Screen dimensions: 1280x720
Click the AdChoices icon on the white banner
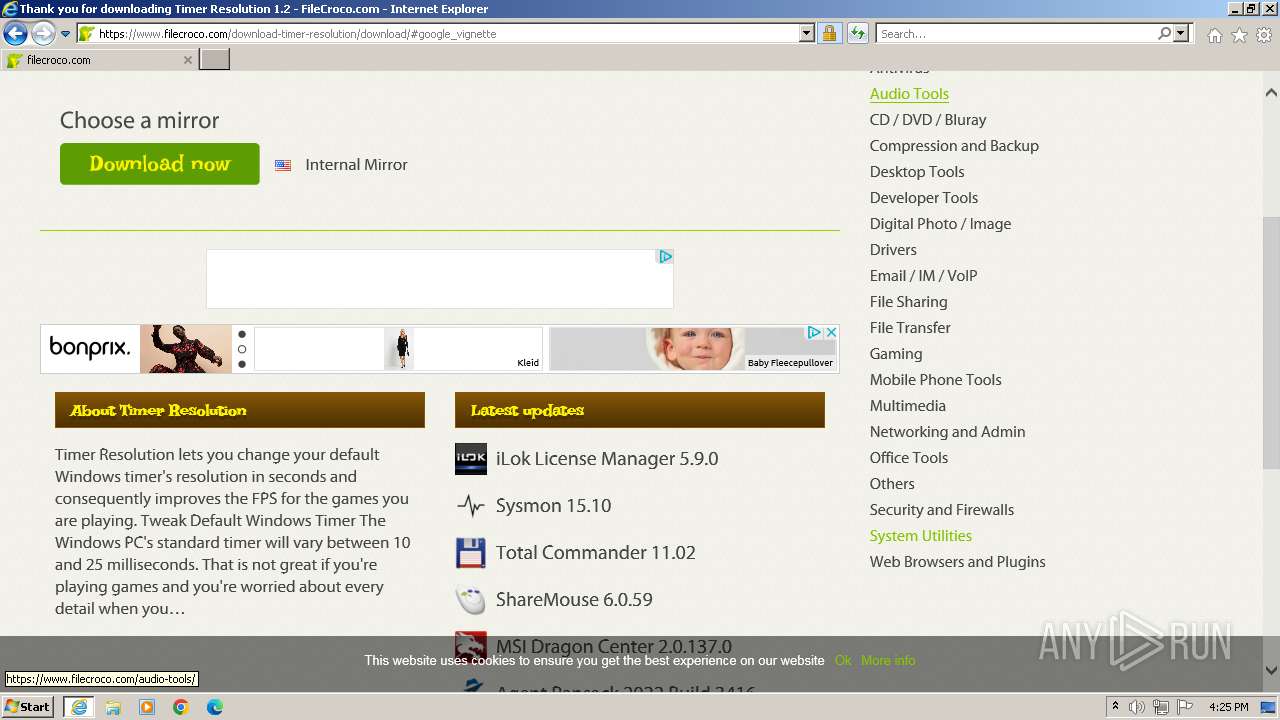(665, 257)
